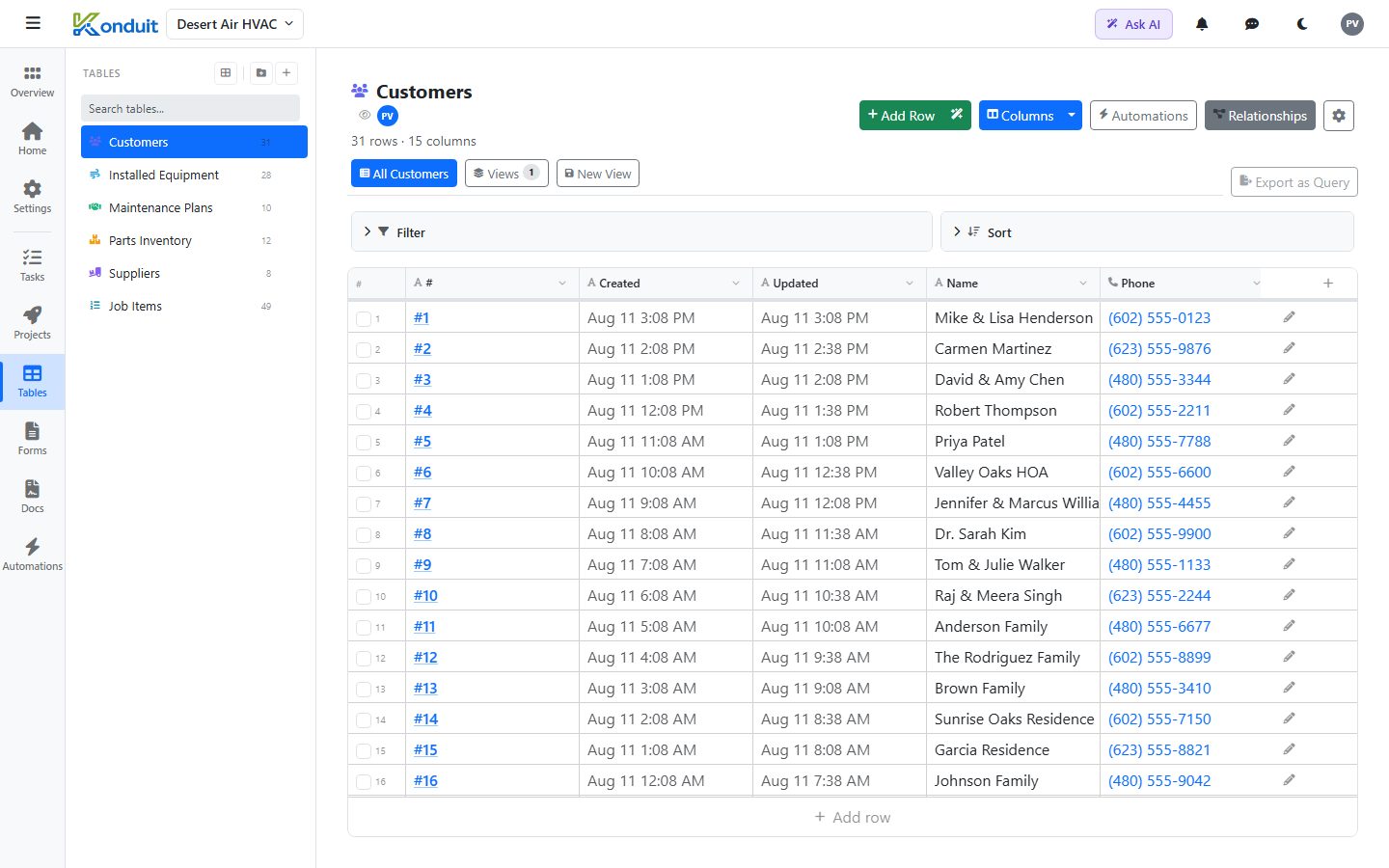Open Maintenance Plans table
The image size is (1389, 868).
(194, 207)
